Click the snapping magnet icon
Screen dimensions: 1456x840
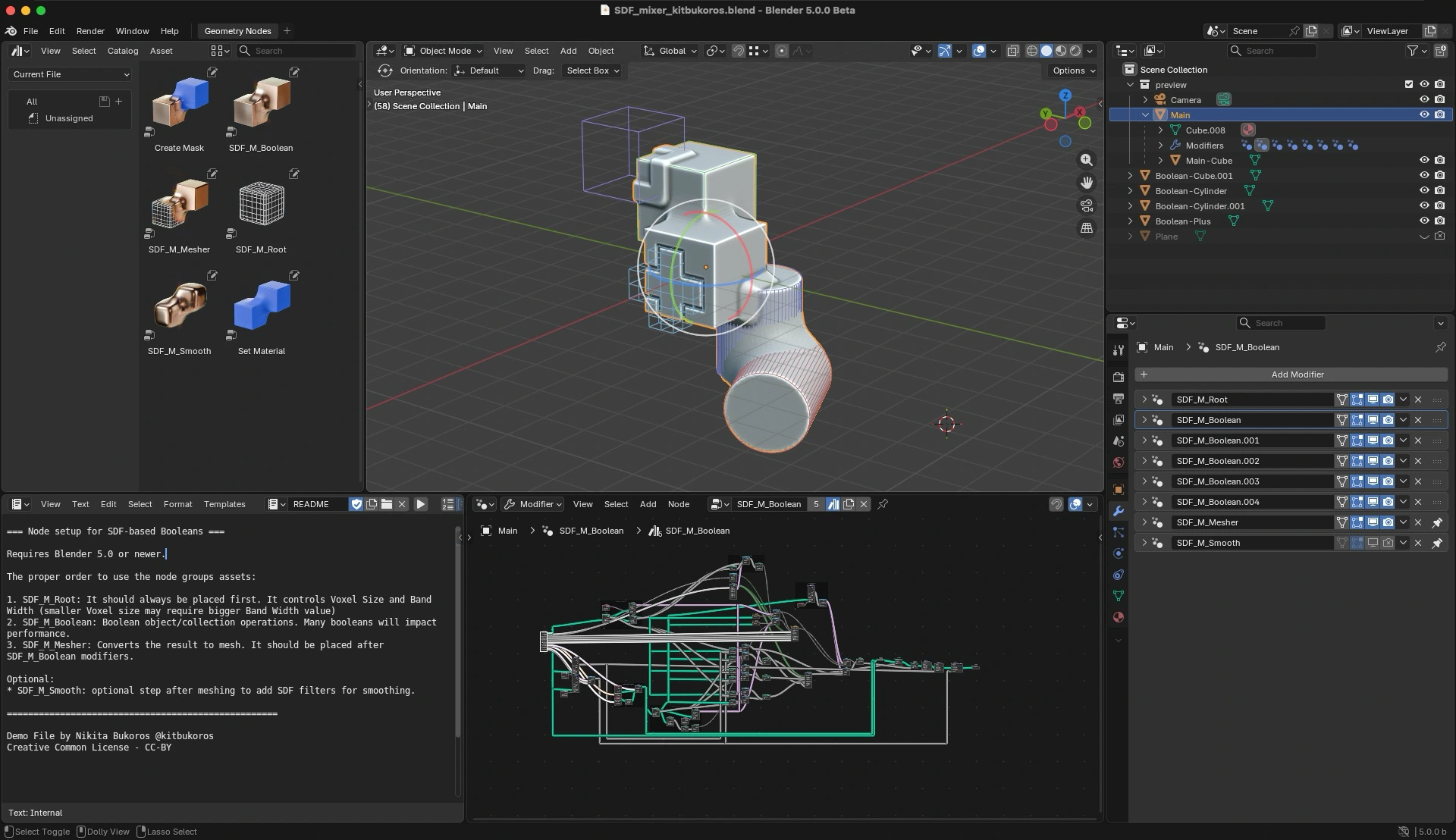pyautogui.click(x=738, y=51)
